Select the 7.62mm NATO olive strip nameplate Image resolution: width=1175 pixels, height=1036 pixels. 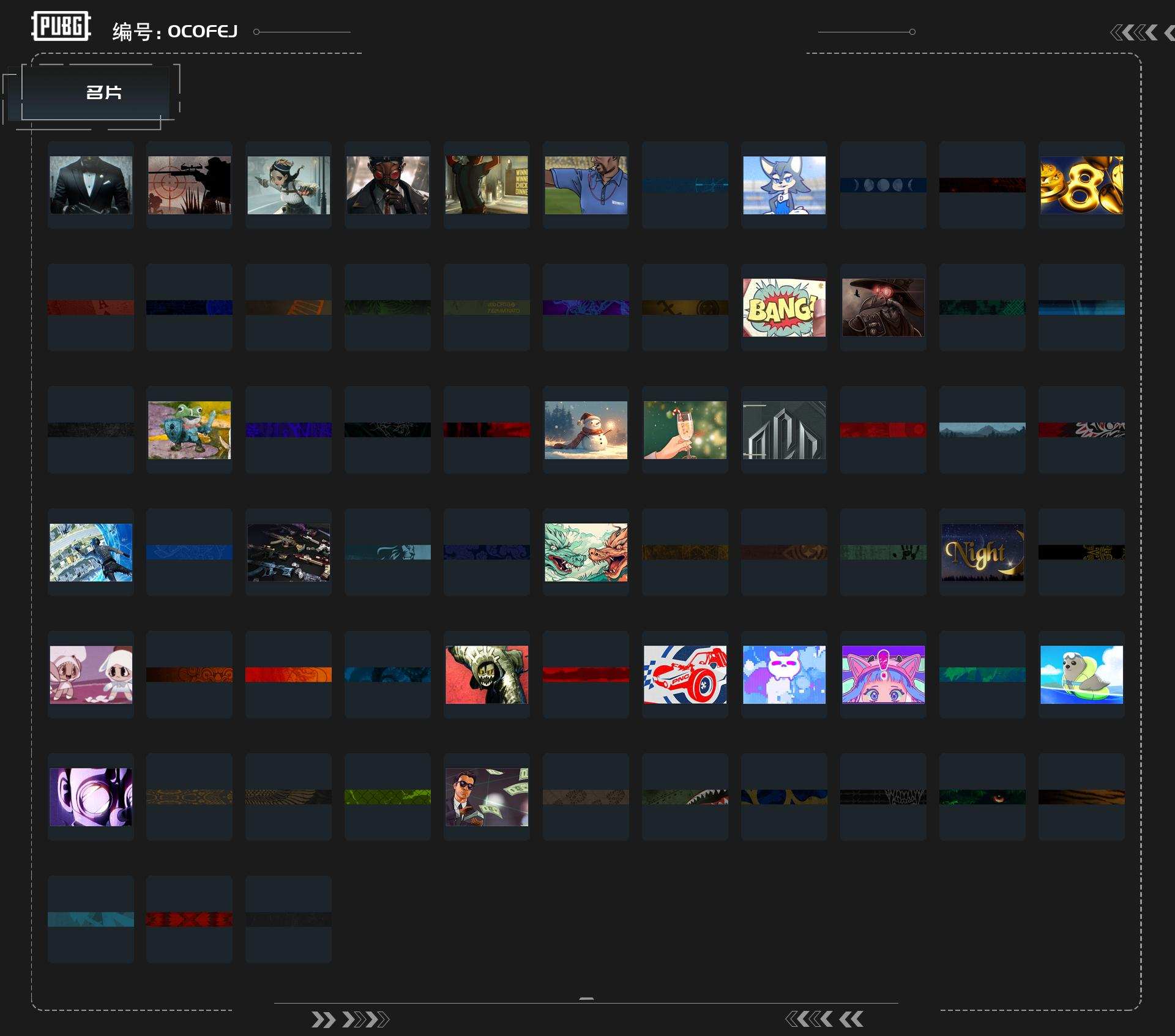coord(487,307)
